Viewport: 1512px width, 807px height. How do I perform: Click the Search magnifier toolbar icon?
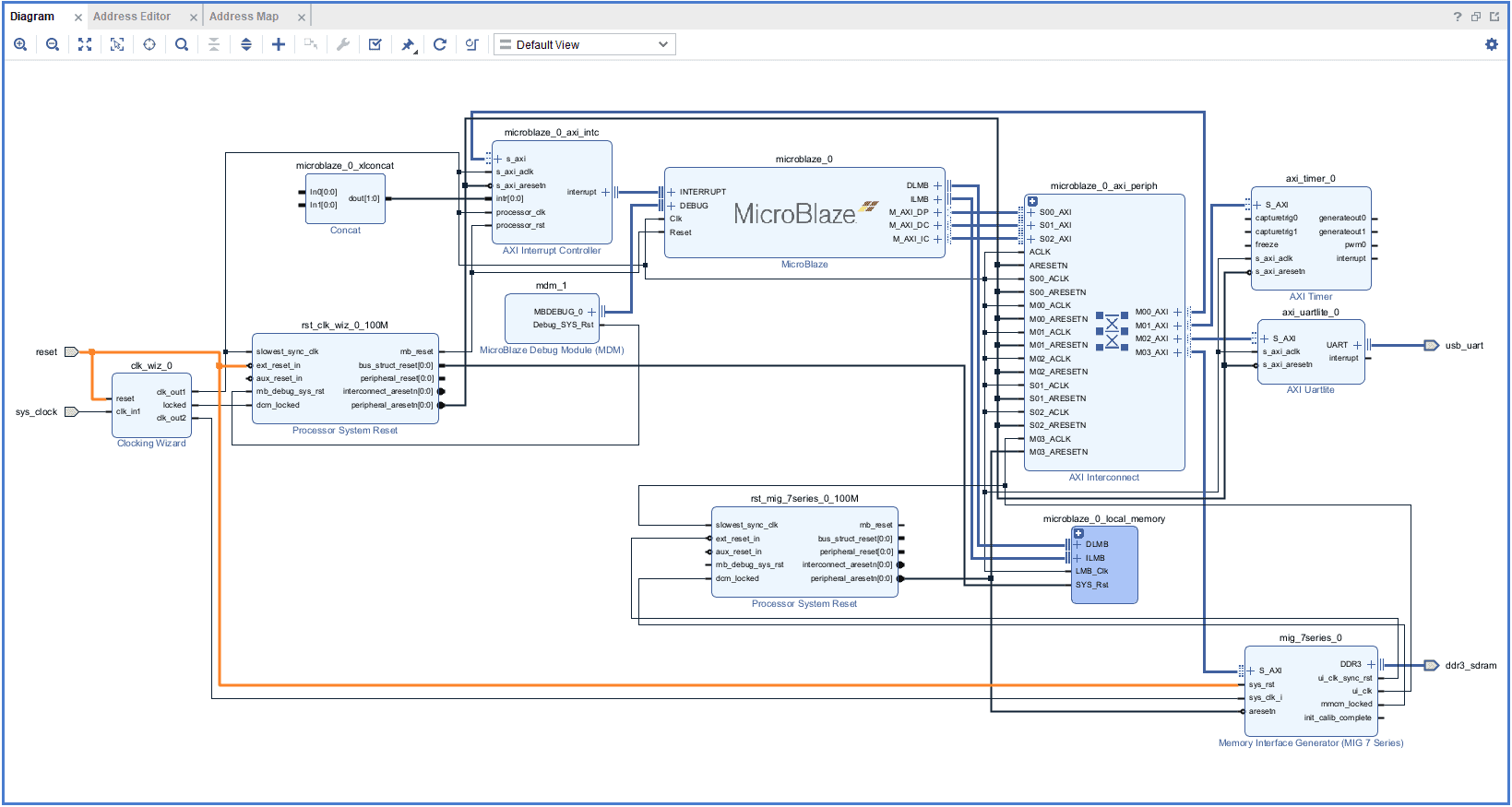[x=182, y=44]
